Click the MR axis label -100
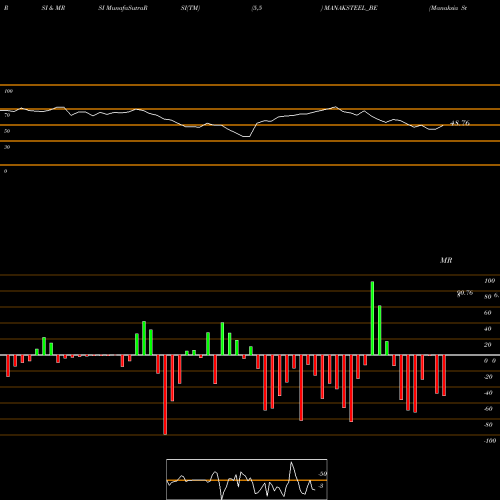Image resolution: width=500 pixels, height=500 pixels. (490, 441)
